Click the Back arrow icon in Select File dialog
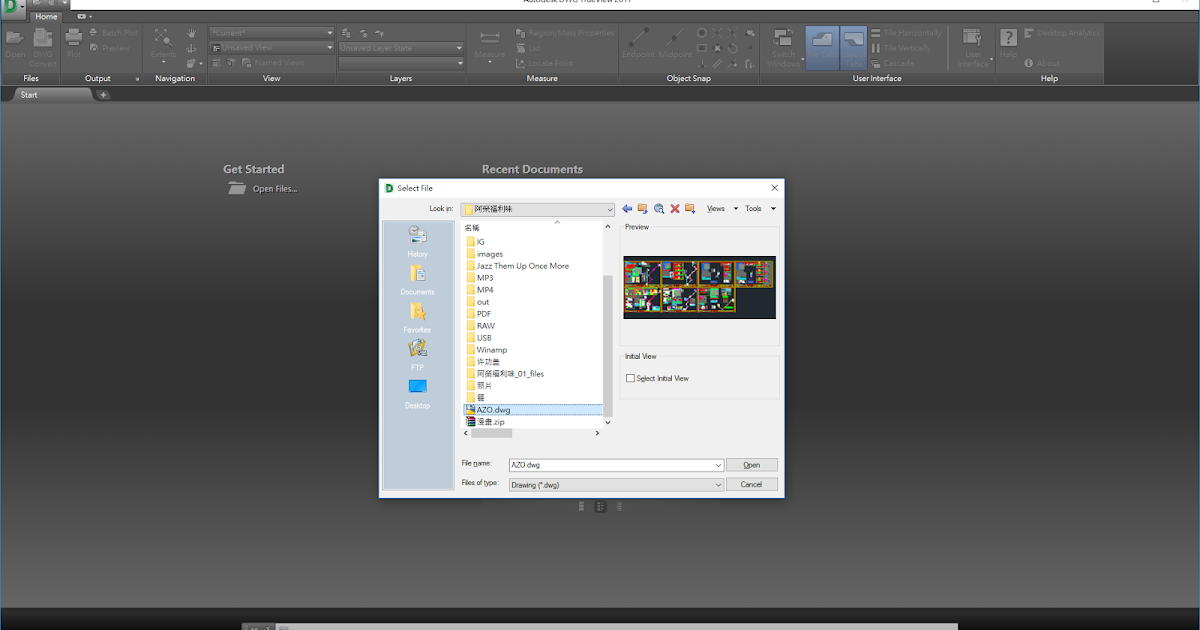The height and width of the screenshot is (630, 1200). coord(627,209)
